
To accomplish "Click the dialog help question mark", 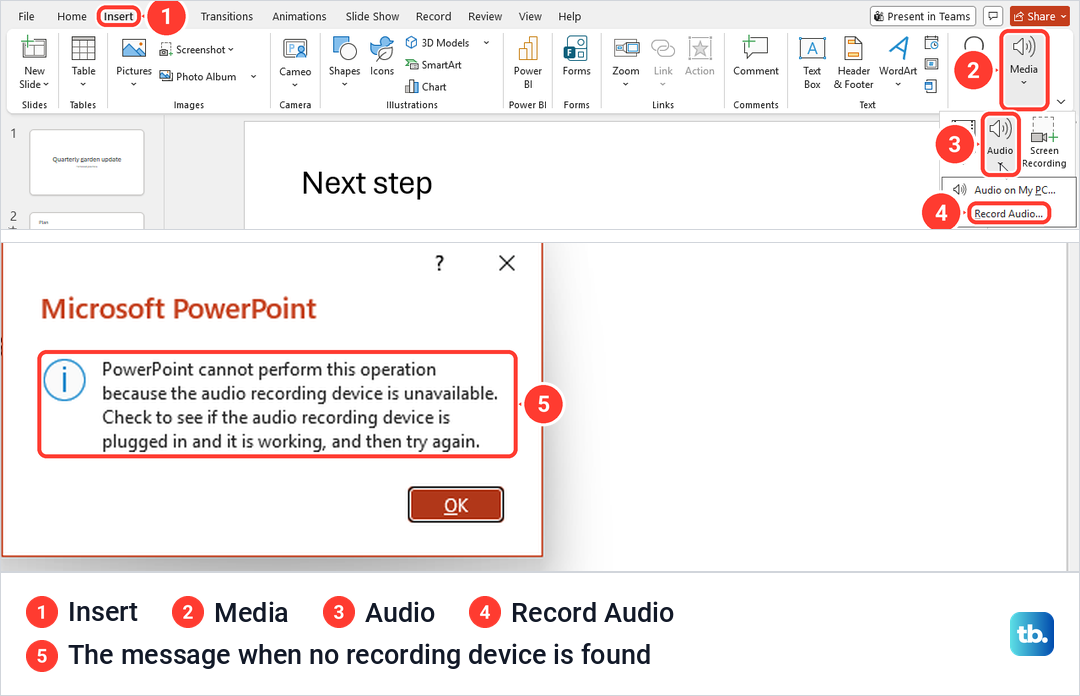I will [x=439, y=263].
